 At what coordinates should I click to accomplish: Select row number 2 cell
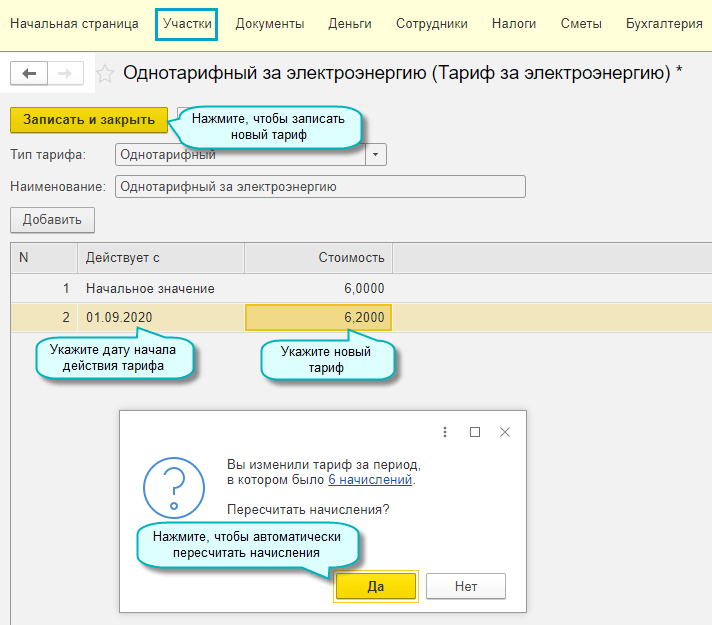click(44, 317)
